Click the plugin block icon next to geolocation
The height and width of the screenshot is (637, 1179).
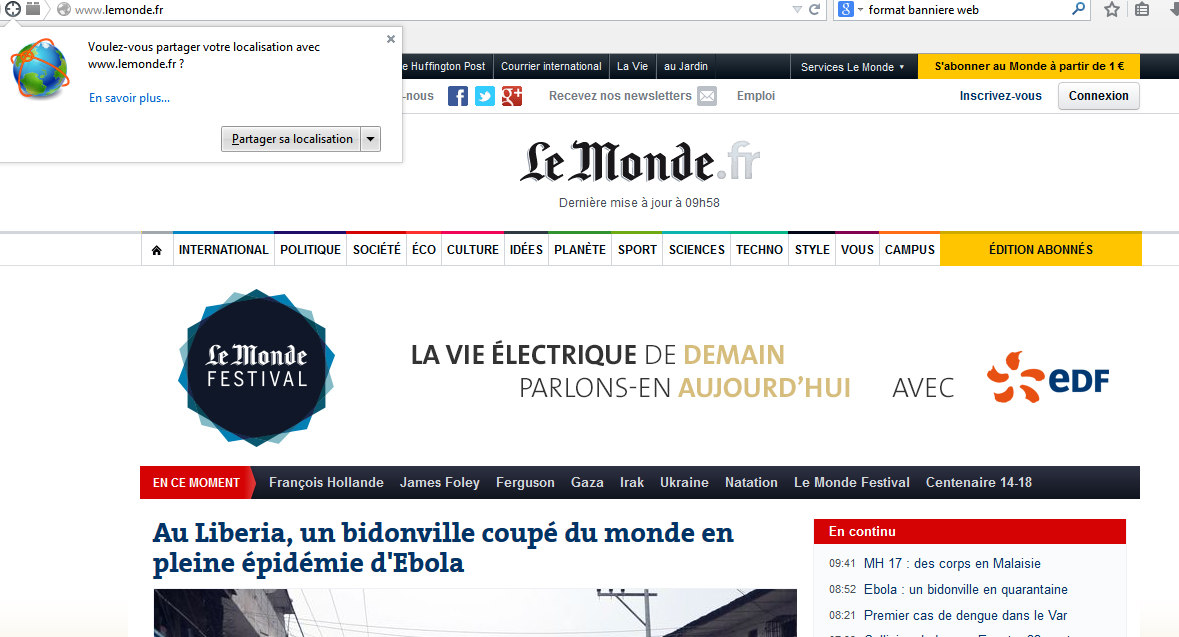click(x=33, y=9)
